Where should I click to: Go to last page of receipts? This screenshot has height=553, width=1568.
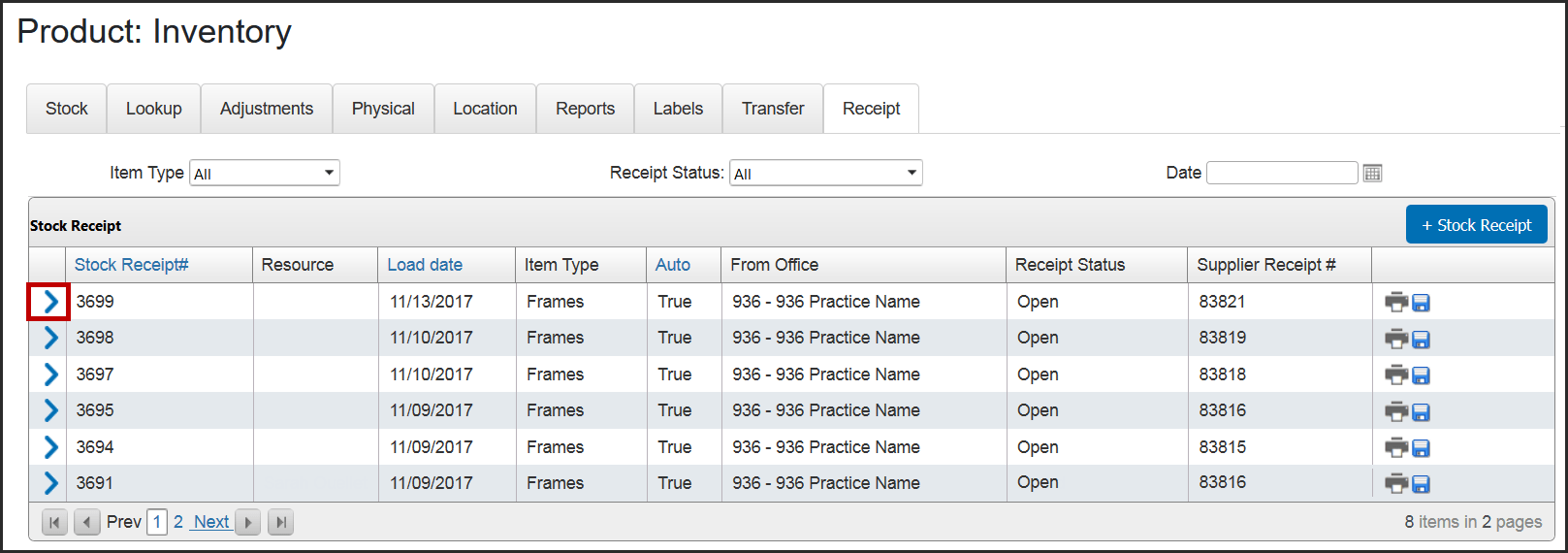tap(280, 522)
